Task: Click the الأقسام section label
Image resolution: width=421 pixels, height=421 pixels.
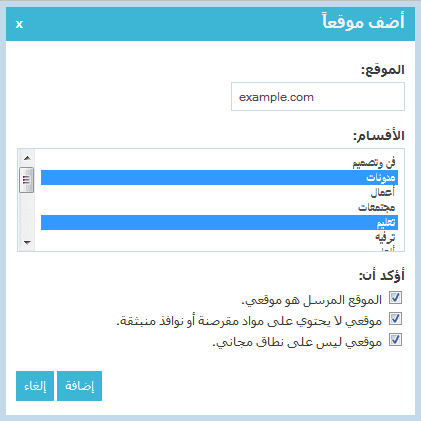Action: coord(379,136)
